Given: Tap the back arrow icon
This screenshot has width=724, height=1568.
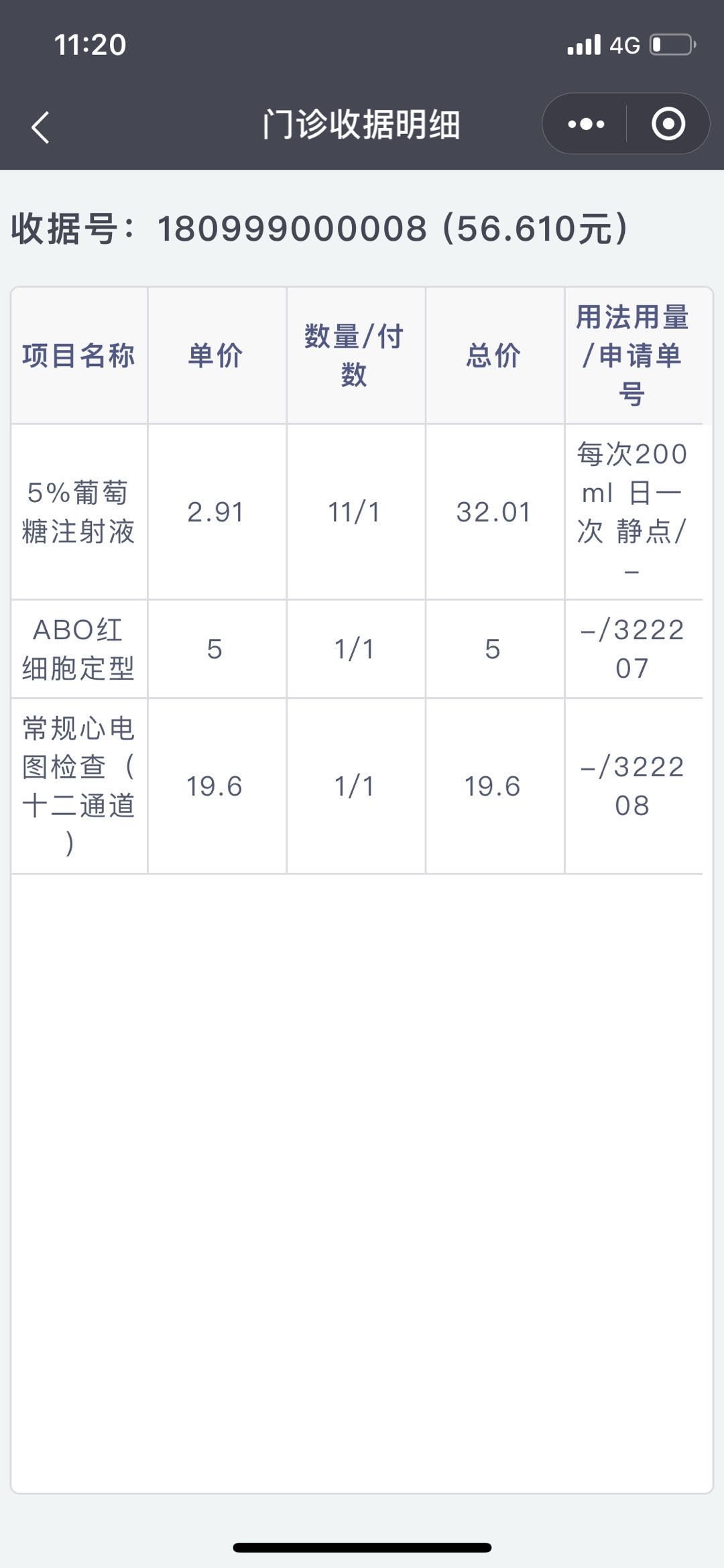Looking at the screenshot, I should coord(40,127).
